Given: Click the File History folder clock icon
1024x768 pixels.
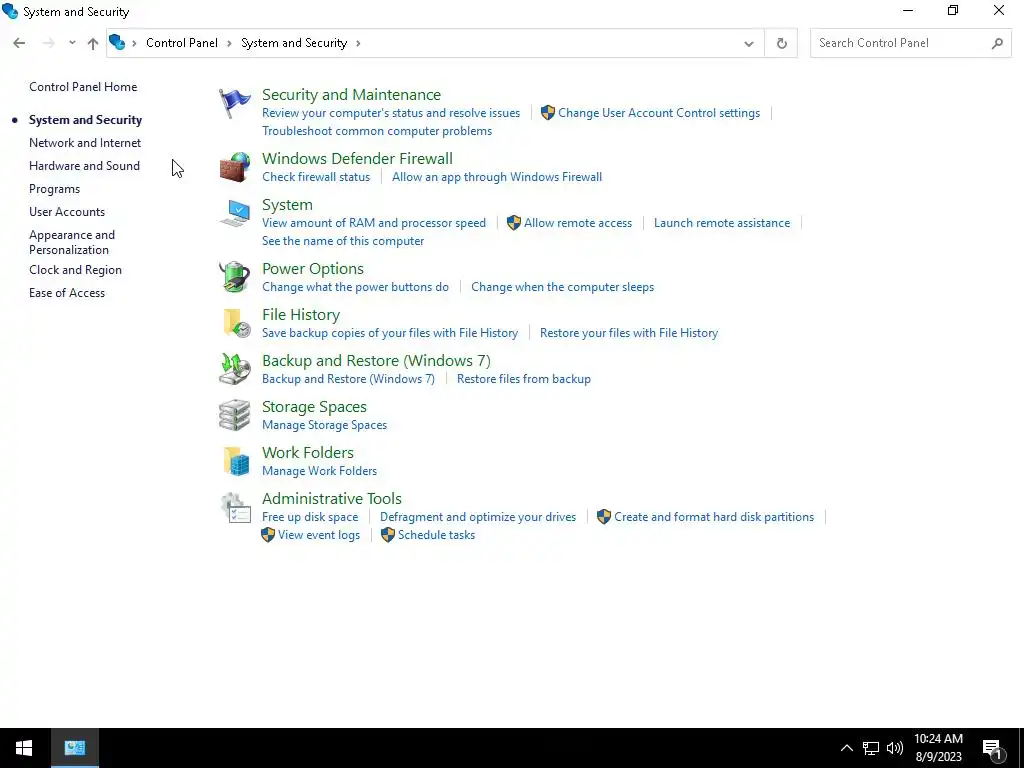Looking at the screenshot, I should [236, 323].
